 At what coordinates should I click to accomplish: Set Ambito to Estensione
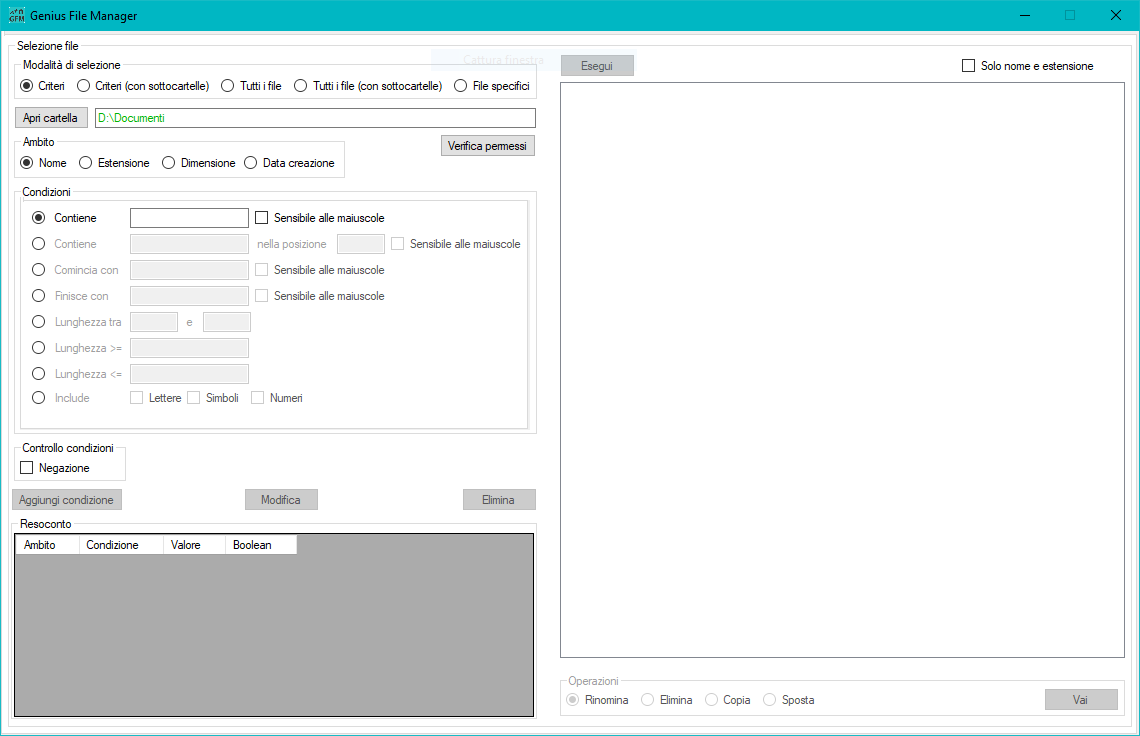click(x=86, y=163)
